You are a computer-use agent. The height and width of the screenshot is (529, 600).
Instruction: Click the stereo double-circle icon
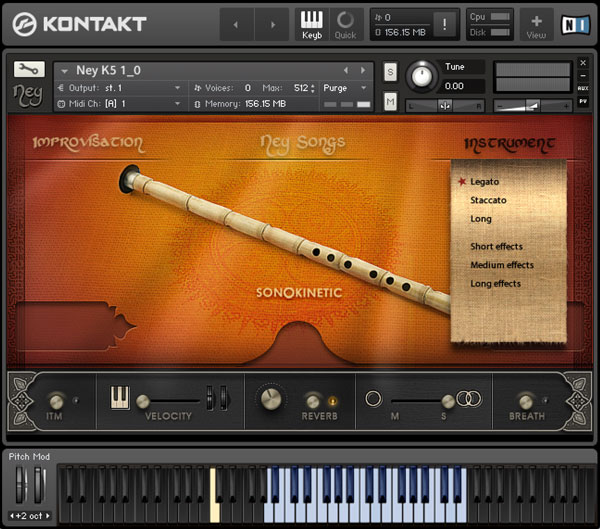point(468,399)
